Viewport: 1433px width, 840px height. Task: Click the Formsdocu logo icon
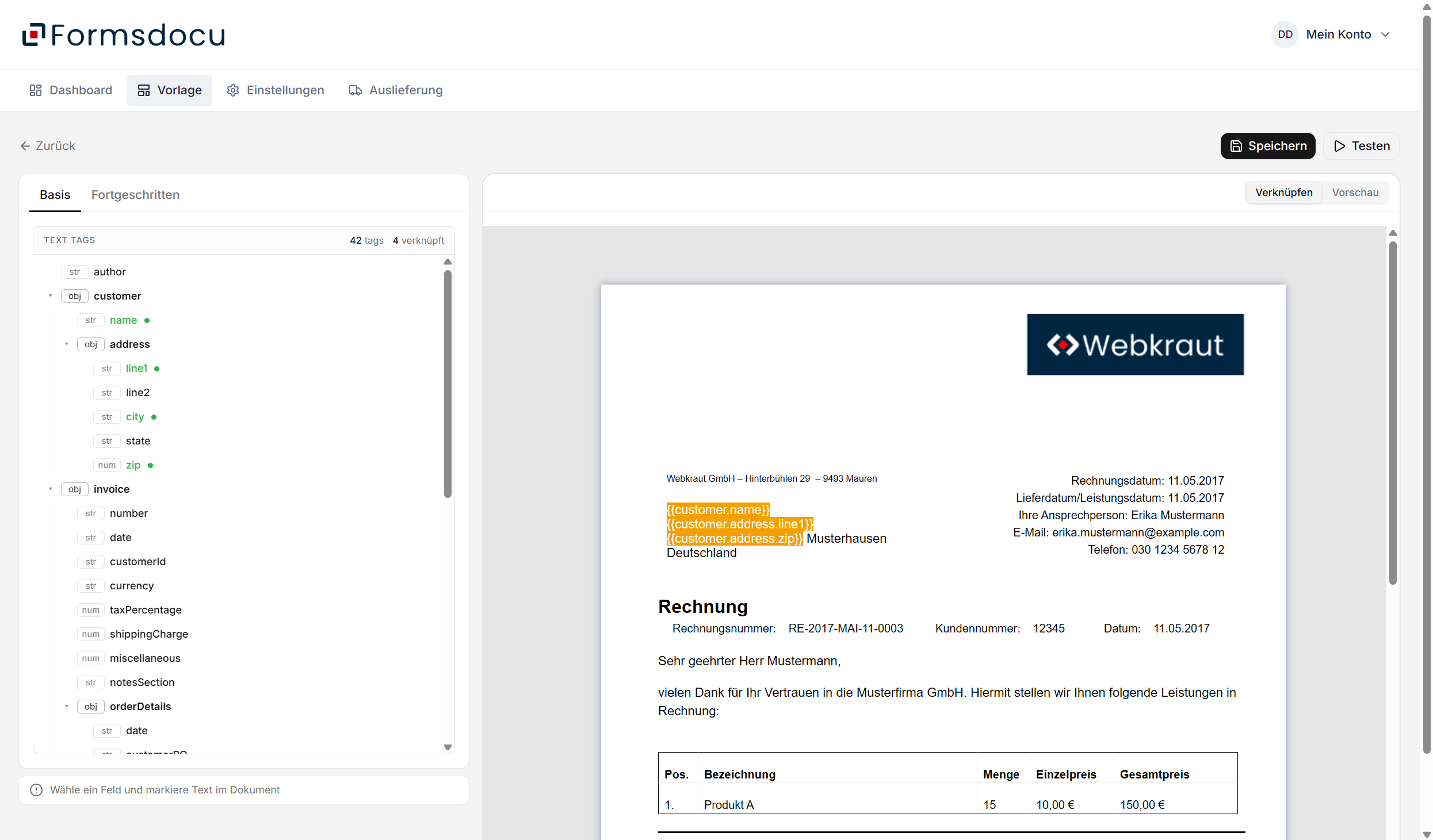(33, 34)
